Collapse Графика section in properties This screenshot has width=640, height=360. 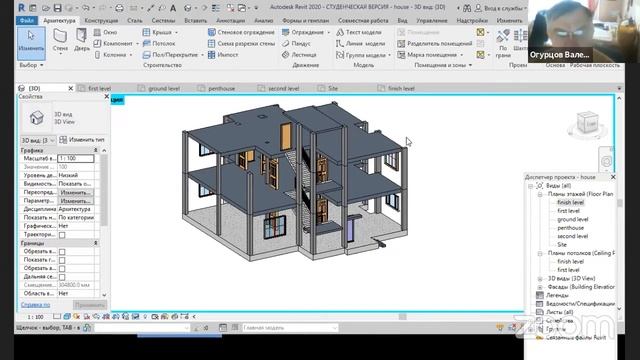(x=96, y=151)
